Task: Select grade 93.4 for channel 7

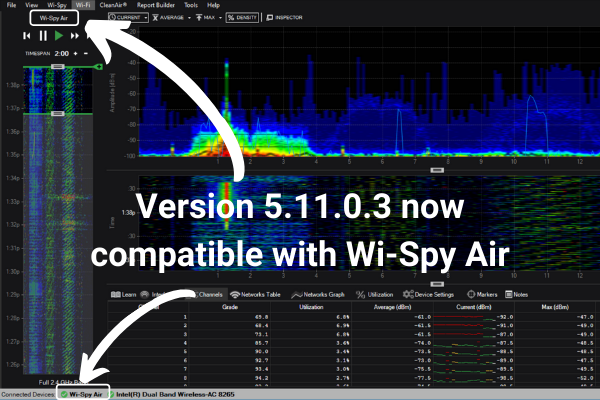Action: point(261,369)
